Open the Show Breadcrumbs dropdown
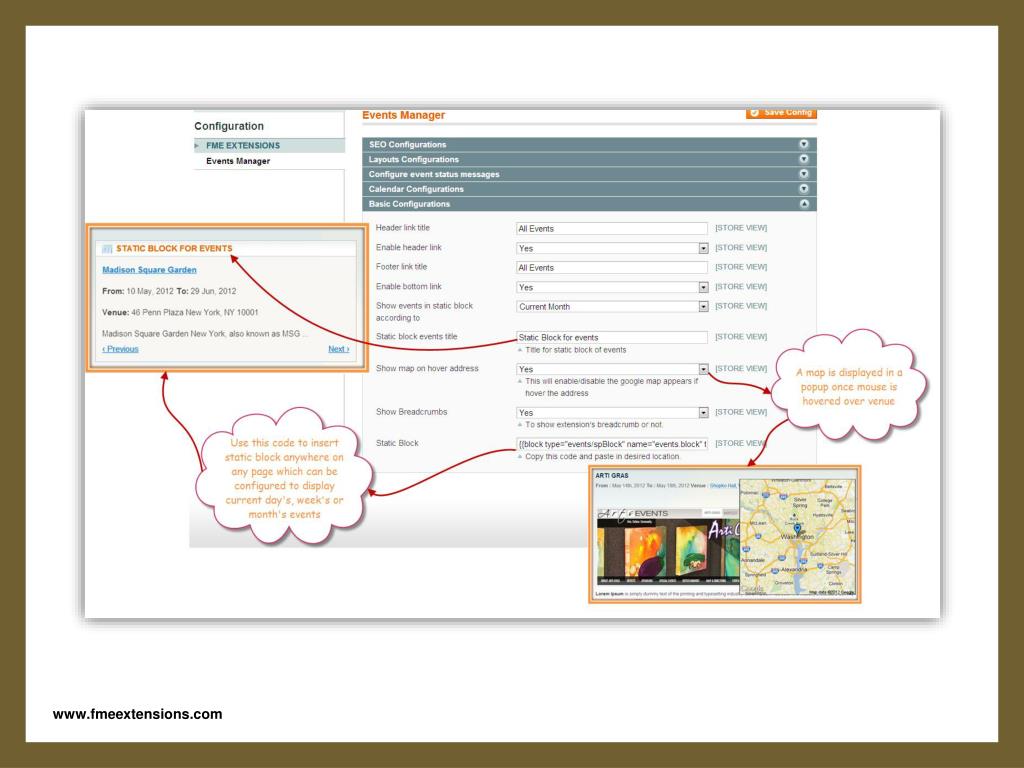Image resolution: width=1024 pixels, height=768 pixels. [612, 413]
